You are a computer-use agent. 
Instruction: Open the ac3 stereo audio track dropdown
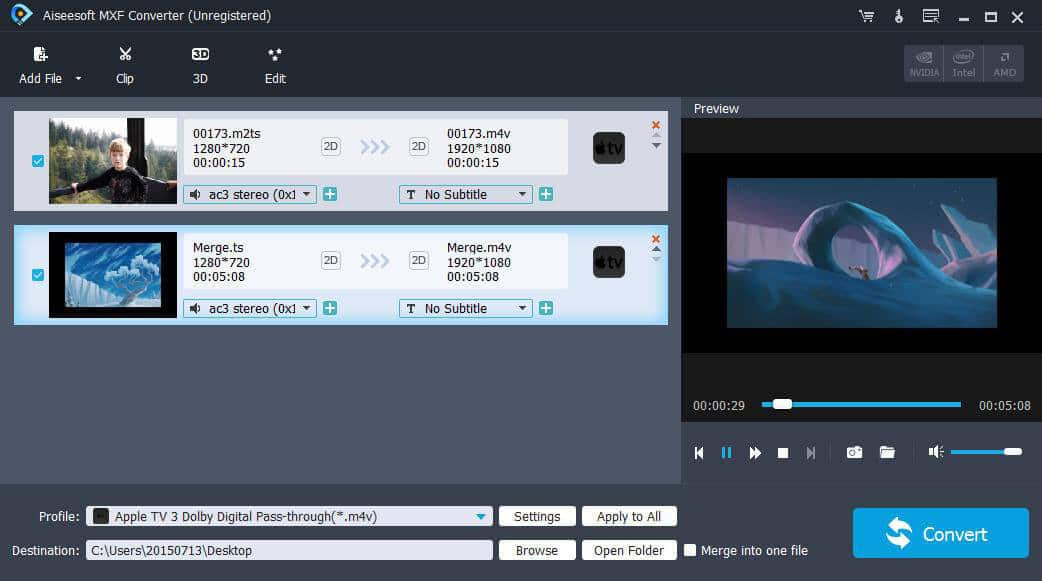249,194
